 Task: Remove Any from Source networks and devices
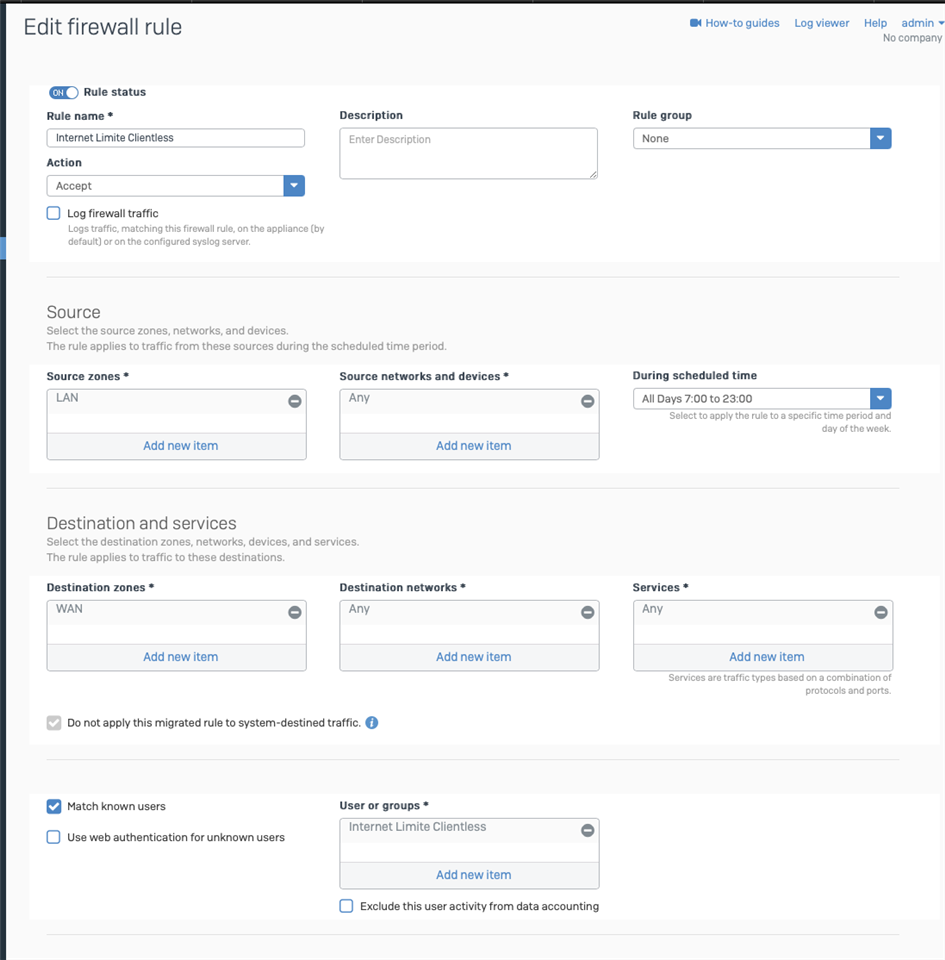click(588, 401)
